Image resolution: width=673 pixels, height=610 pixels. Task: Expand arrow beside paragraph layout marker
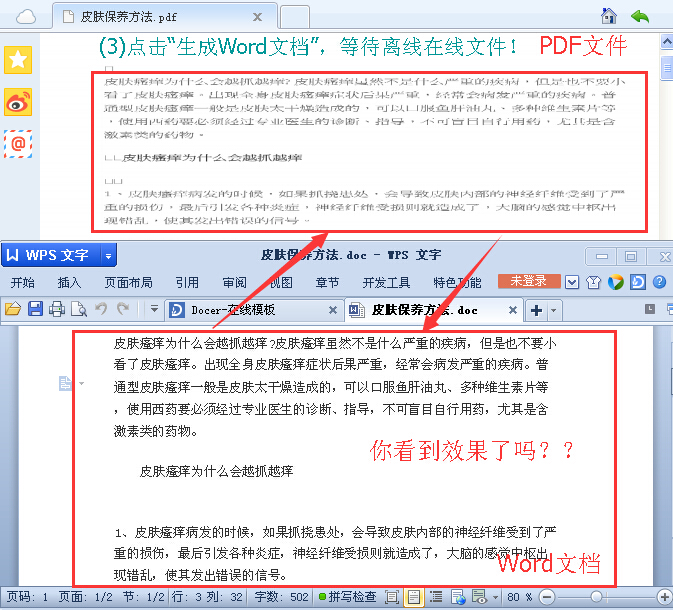coord(82,383)
